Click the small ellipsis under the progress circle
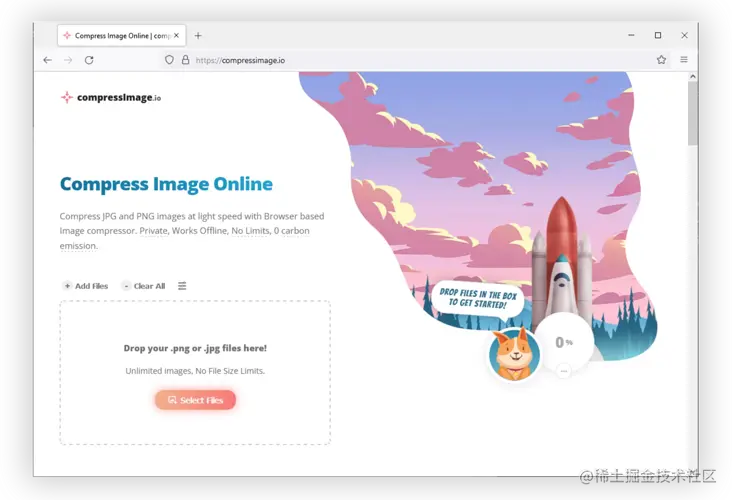Image resolution: width=732 pixels, height=500 pixels. pyautogui.click(x=564, y=371)
